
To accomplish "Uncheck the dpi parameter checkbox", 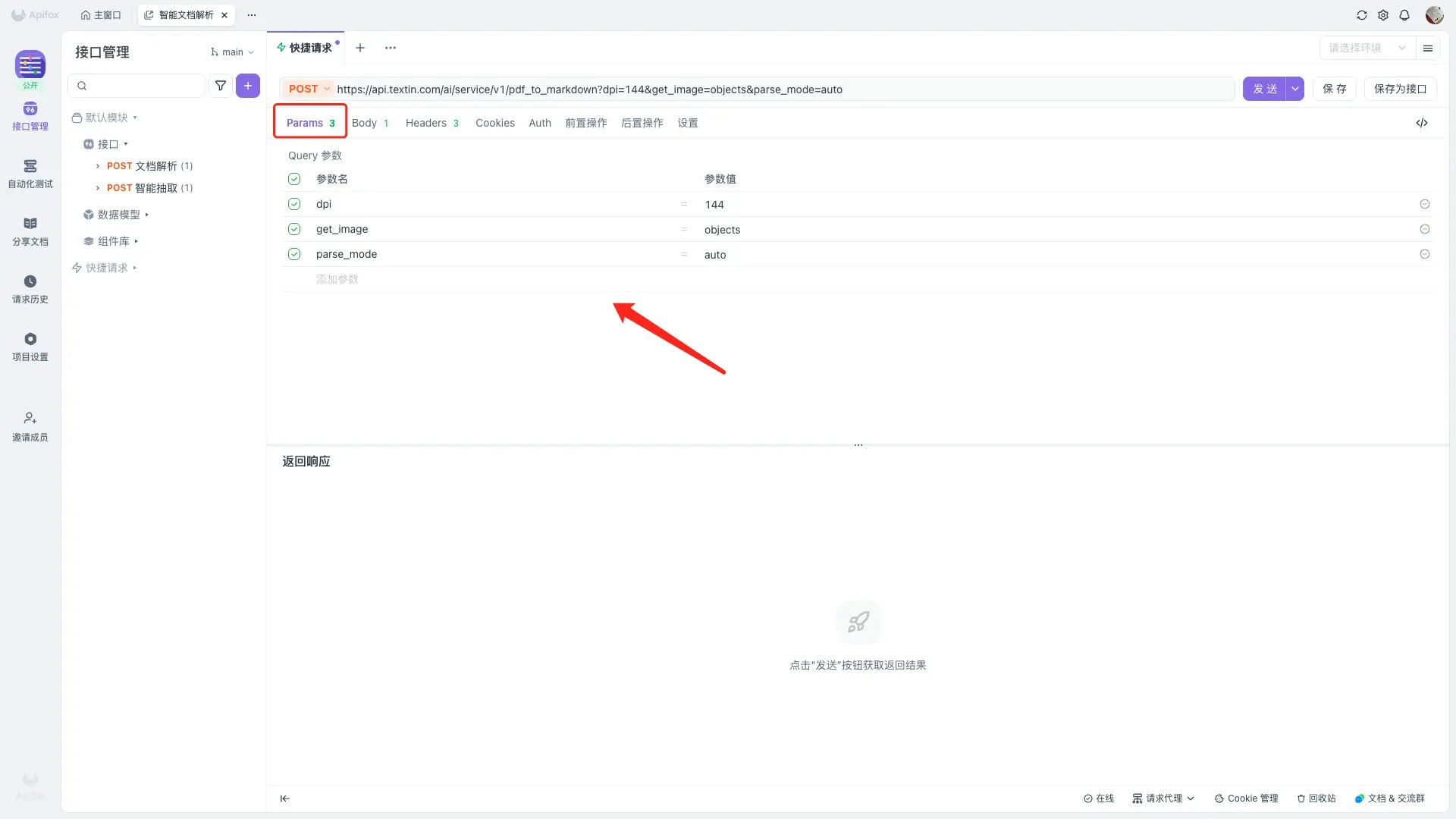I will (294, 204).
